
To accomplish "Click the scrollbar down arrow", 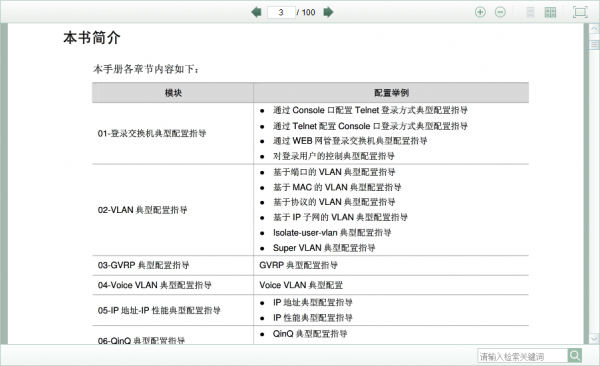I will click(x=594, y=338).
